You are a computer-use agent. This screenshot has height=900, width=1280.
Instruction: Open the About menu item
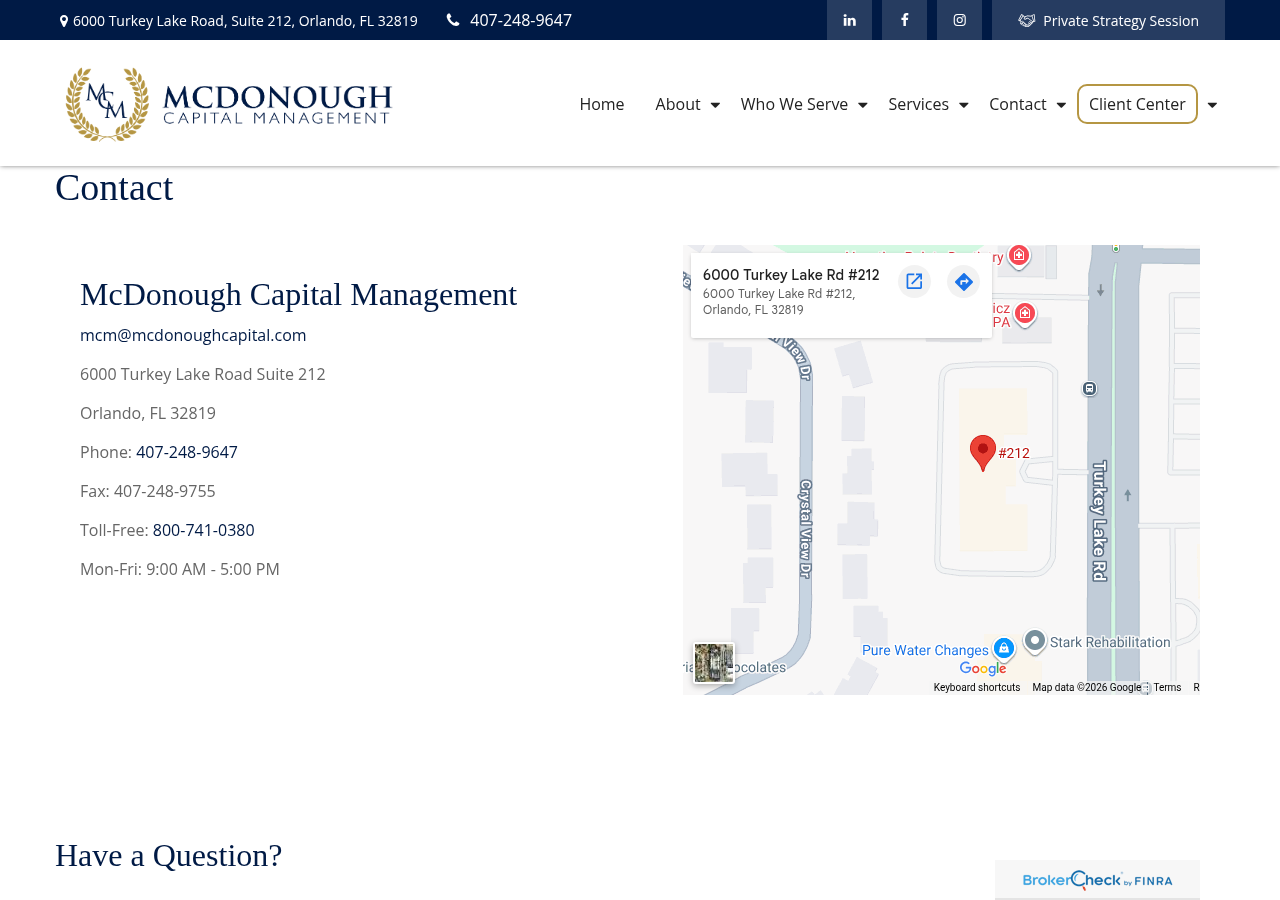pyautogui.click(x=678, y=104)
